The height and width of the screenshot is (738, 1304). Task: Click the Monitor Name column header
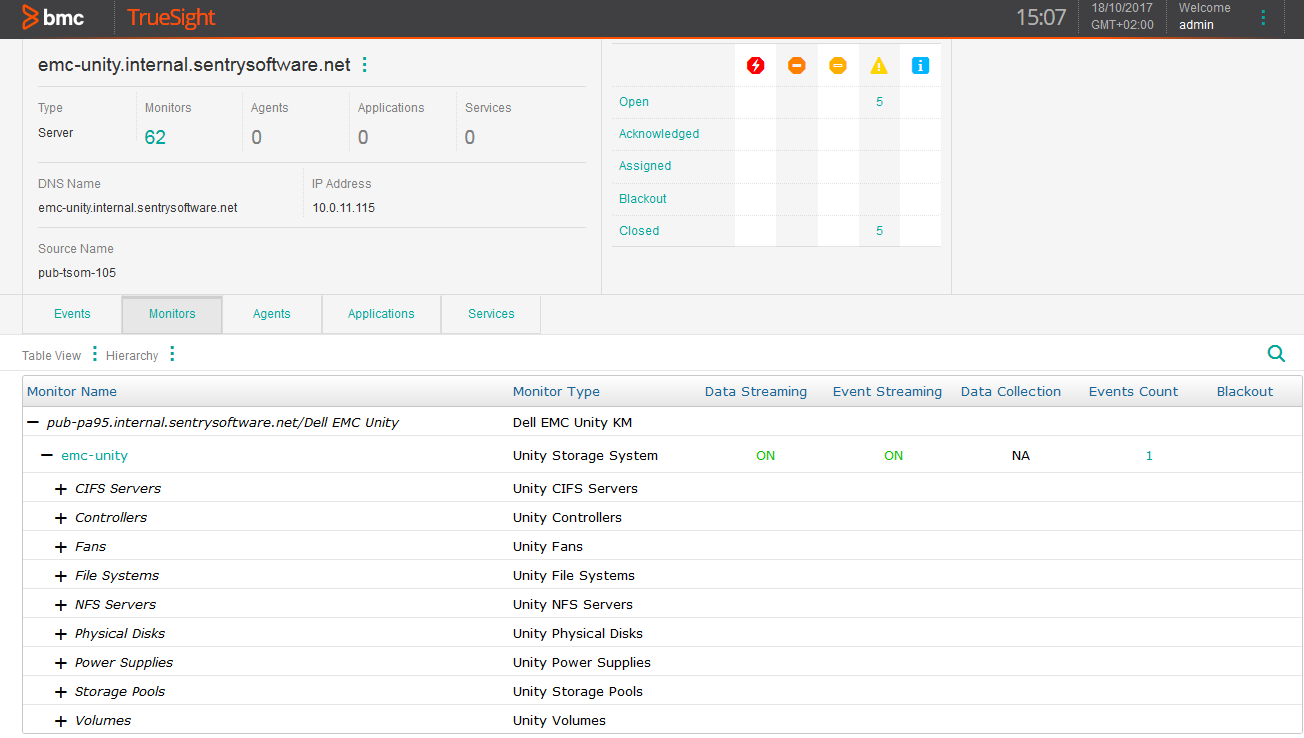coord(70,391)
